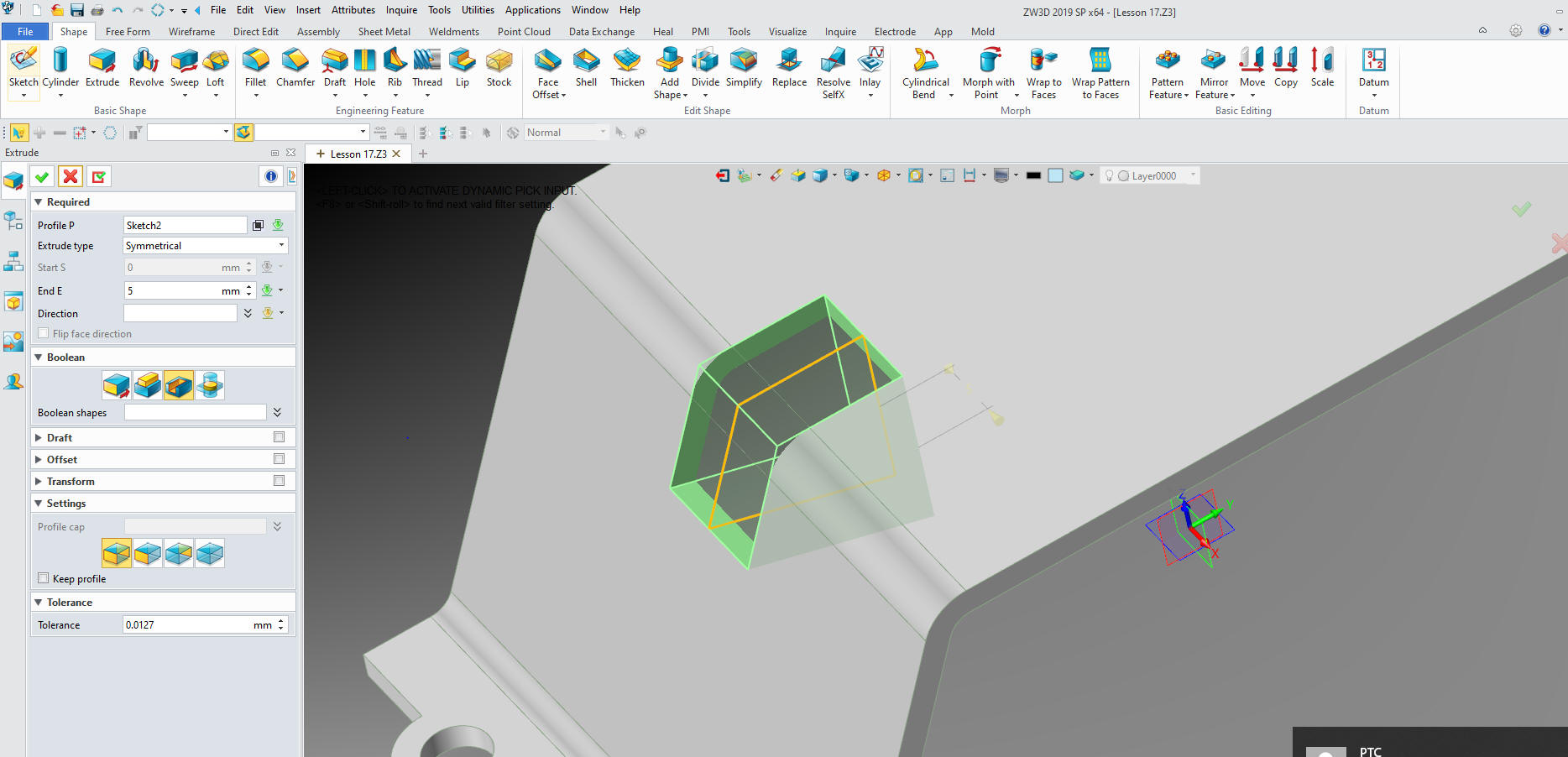The image size is (1568, 757).
Task: Click the Profile P Sketch2 field
Action: [x=185, y=225]
